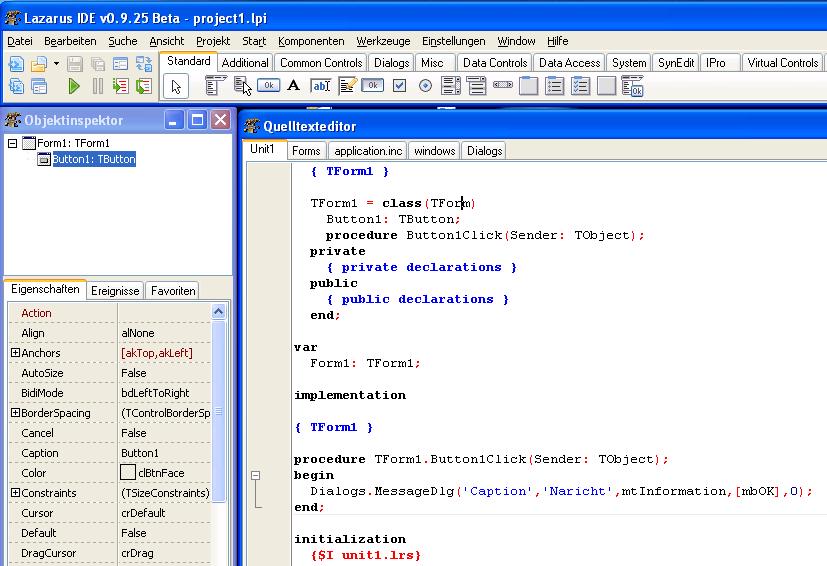Switch to the Ereignisse tab

(115, 291)
